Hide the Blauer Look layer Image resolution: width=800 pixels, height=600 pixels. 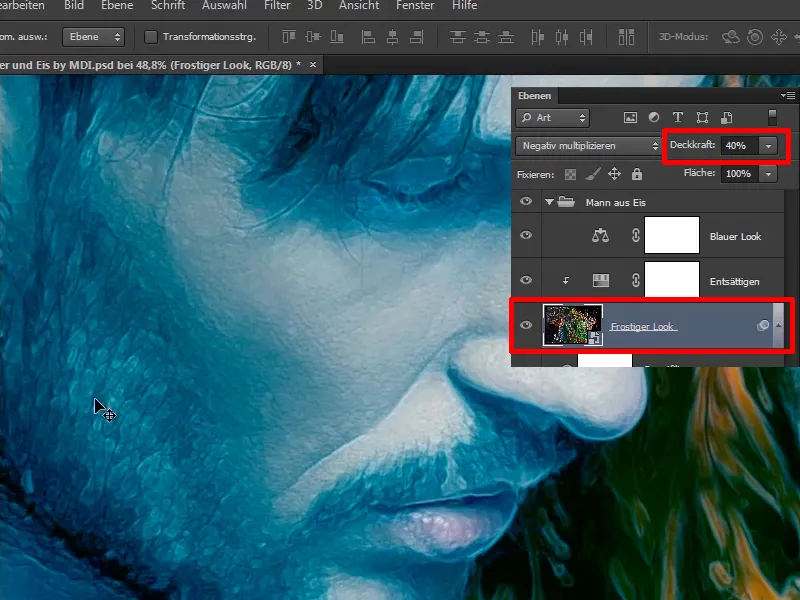pos(526,235)
